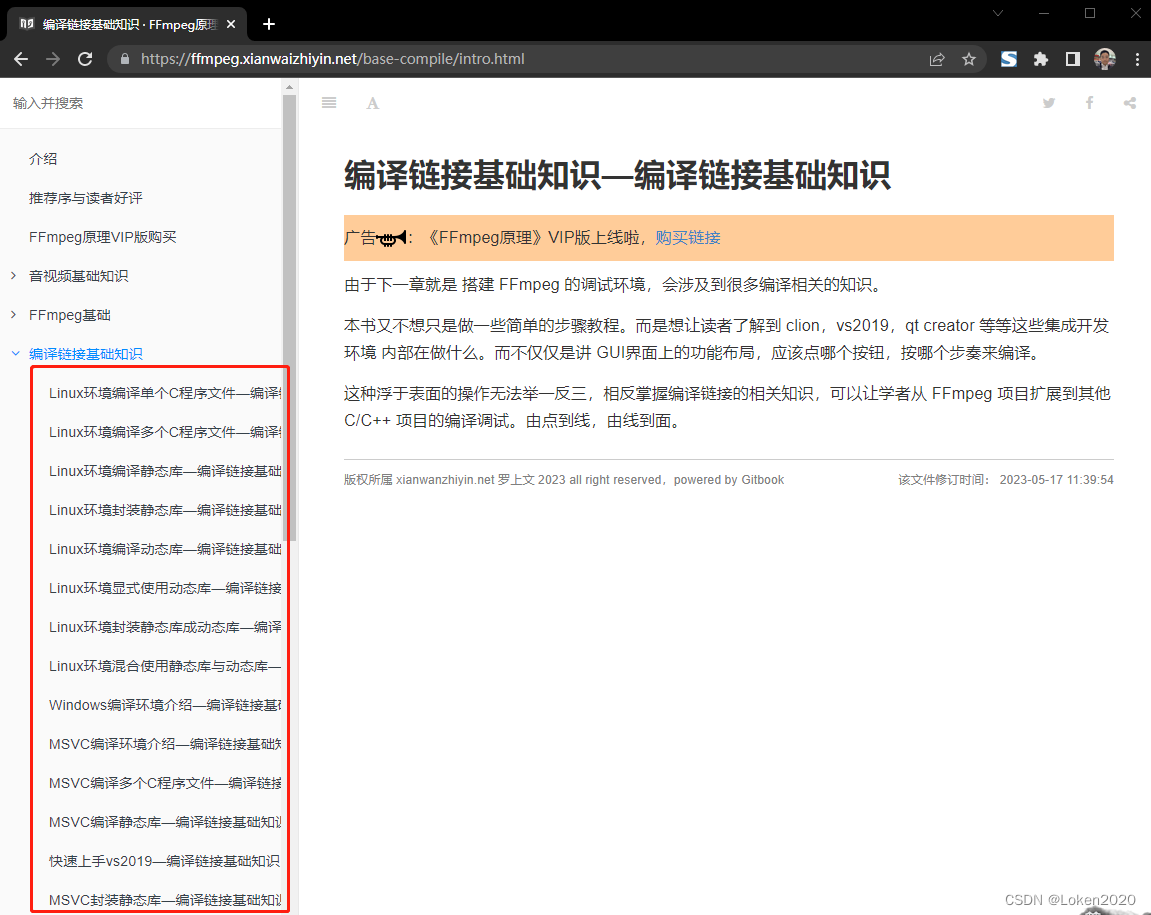This screenshot has height=915, width=1151.
Task: Share this page from address bar
Action: [937, 59]
